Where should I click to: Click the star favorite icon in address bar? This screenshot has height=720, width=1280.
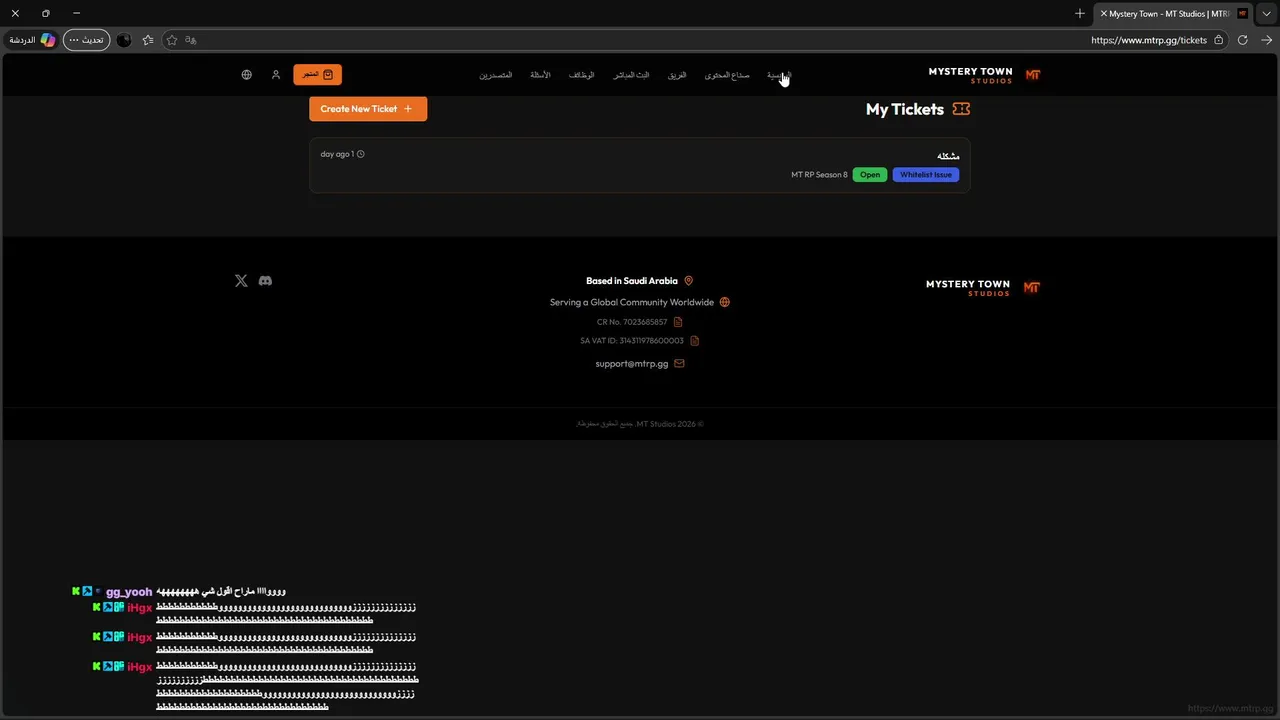click(172, 40)
